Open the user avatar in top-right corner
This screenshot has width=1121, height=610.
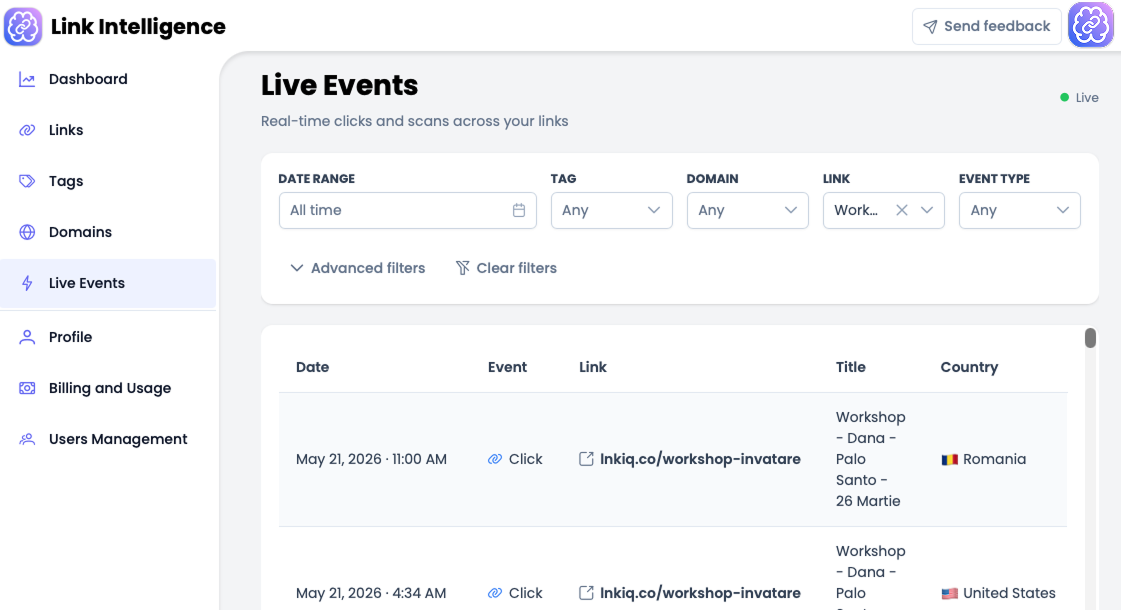point(1091,24)
